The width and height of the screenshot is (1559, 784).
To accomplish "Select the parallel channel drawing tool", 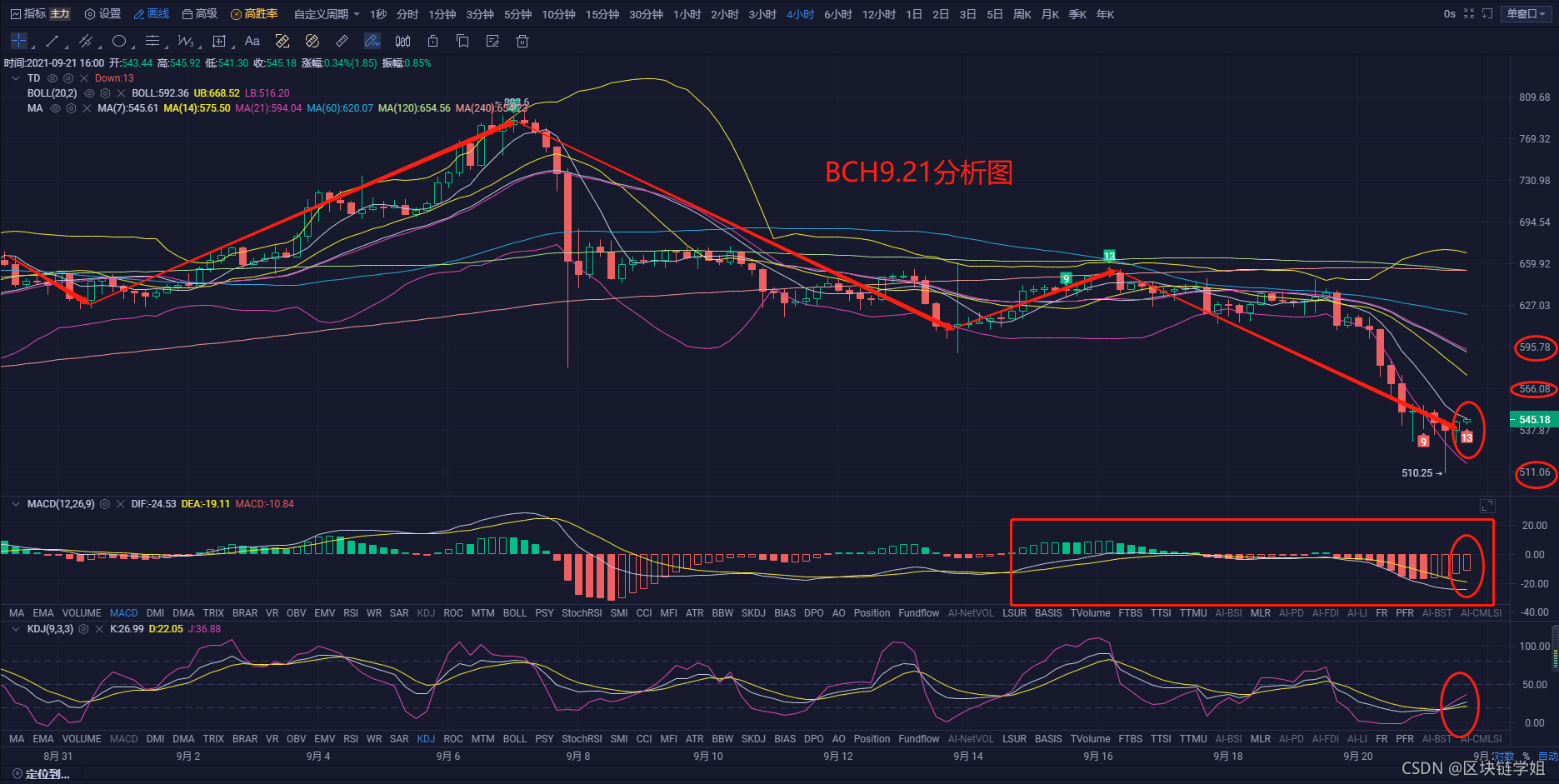I will tap(85, 41).
